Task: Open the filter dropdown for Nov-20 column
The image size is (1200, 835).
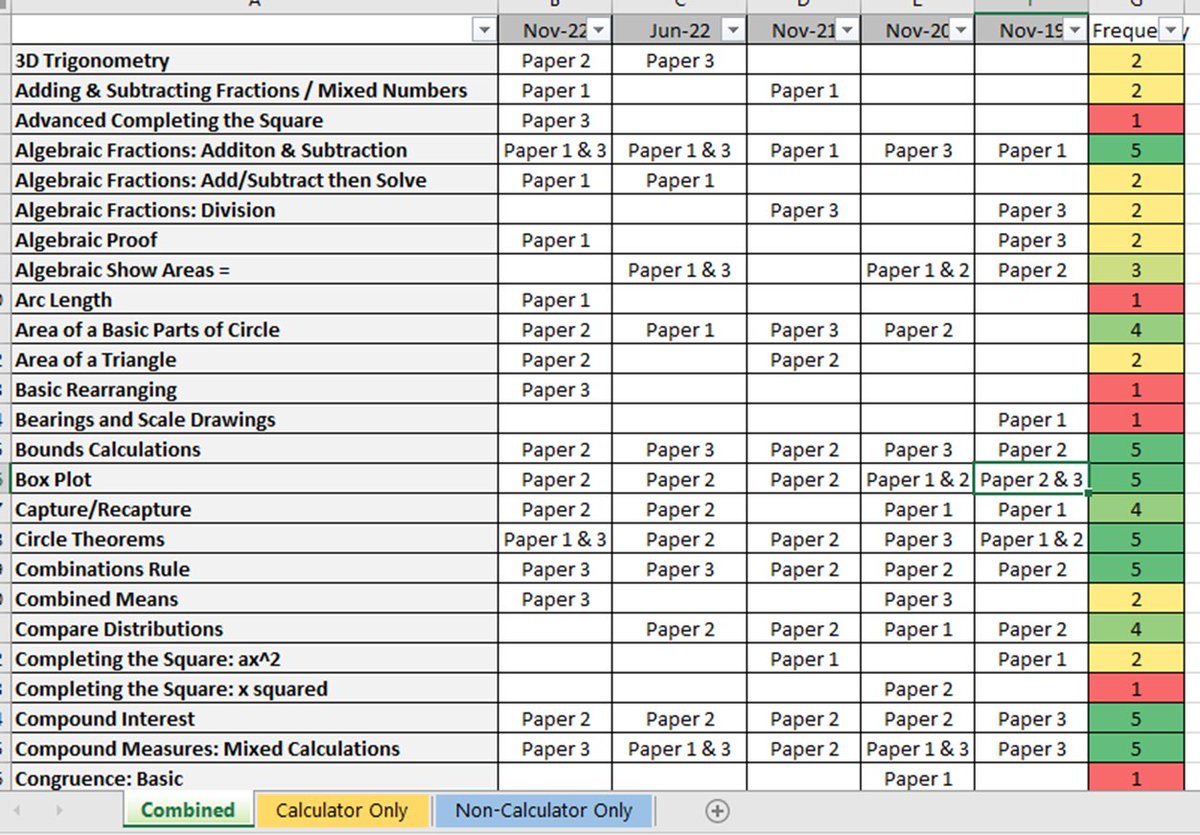Action: (961, 31)
